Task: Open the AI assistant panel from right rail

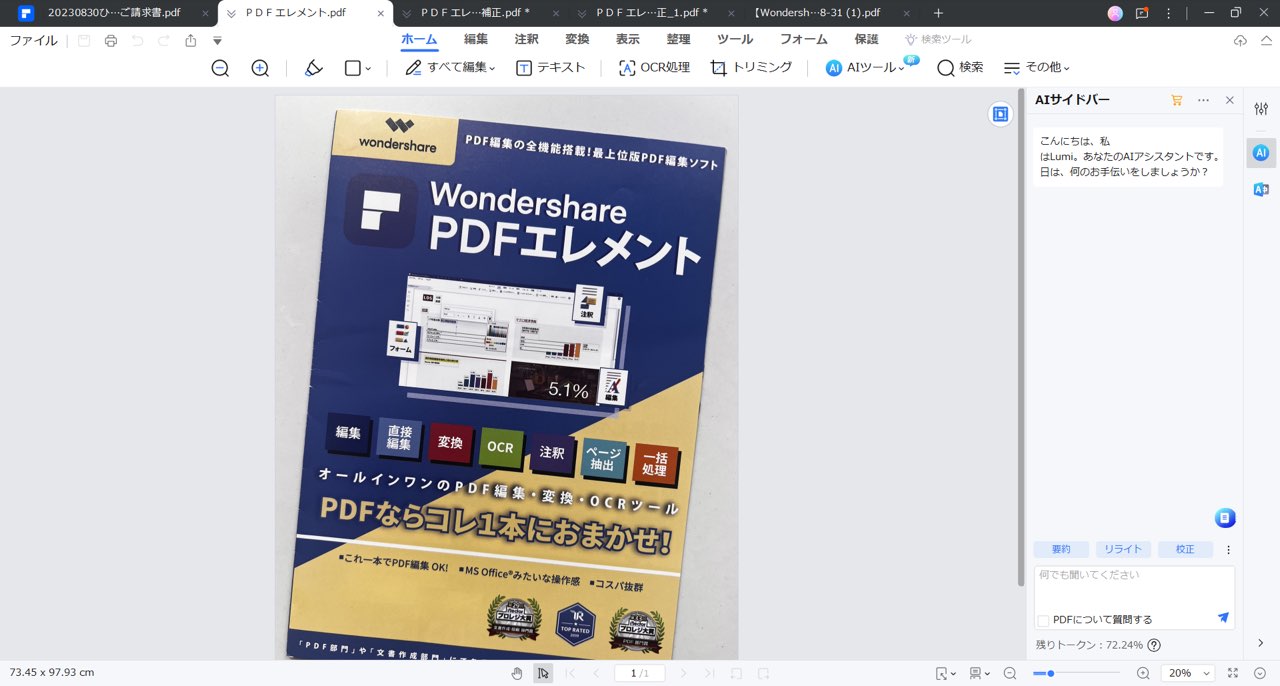Action: (x=1259, y=153)
